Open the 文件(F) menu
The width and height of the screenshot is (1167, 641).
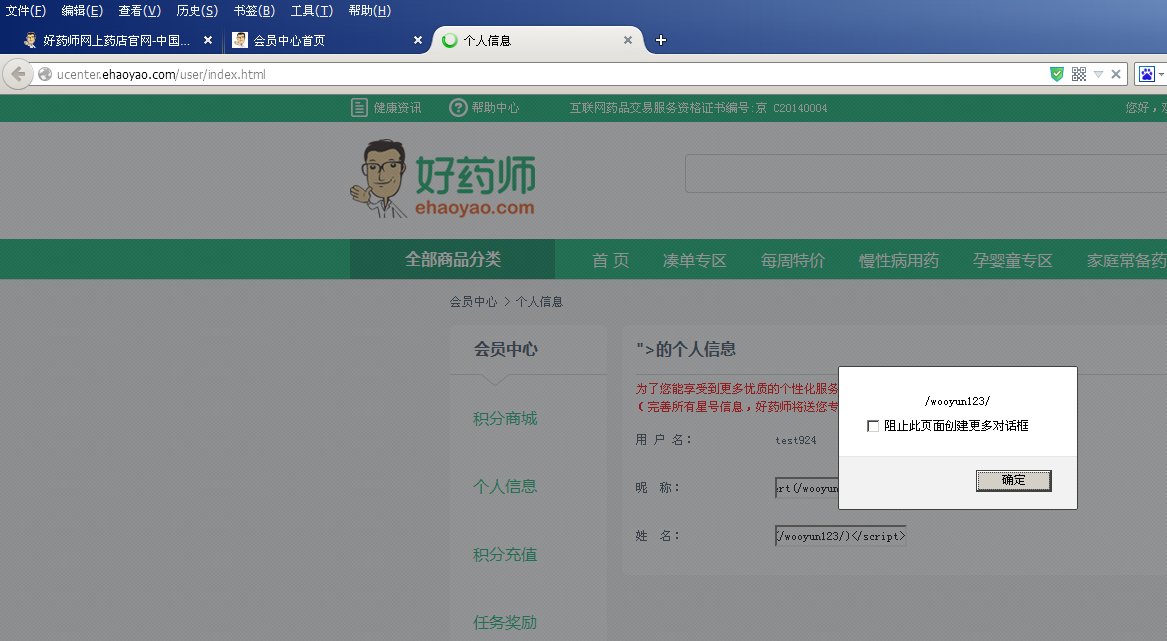(25, 10)
